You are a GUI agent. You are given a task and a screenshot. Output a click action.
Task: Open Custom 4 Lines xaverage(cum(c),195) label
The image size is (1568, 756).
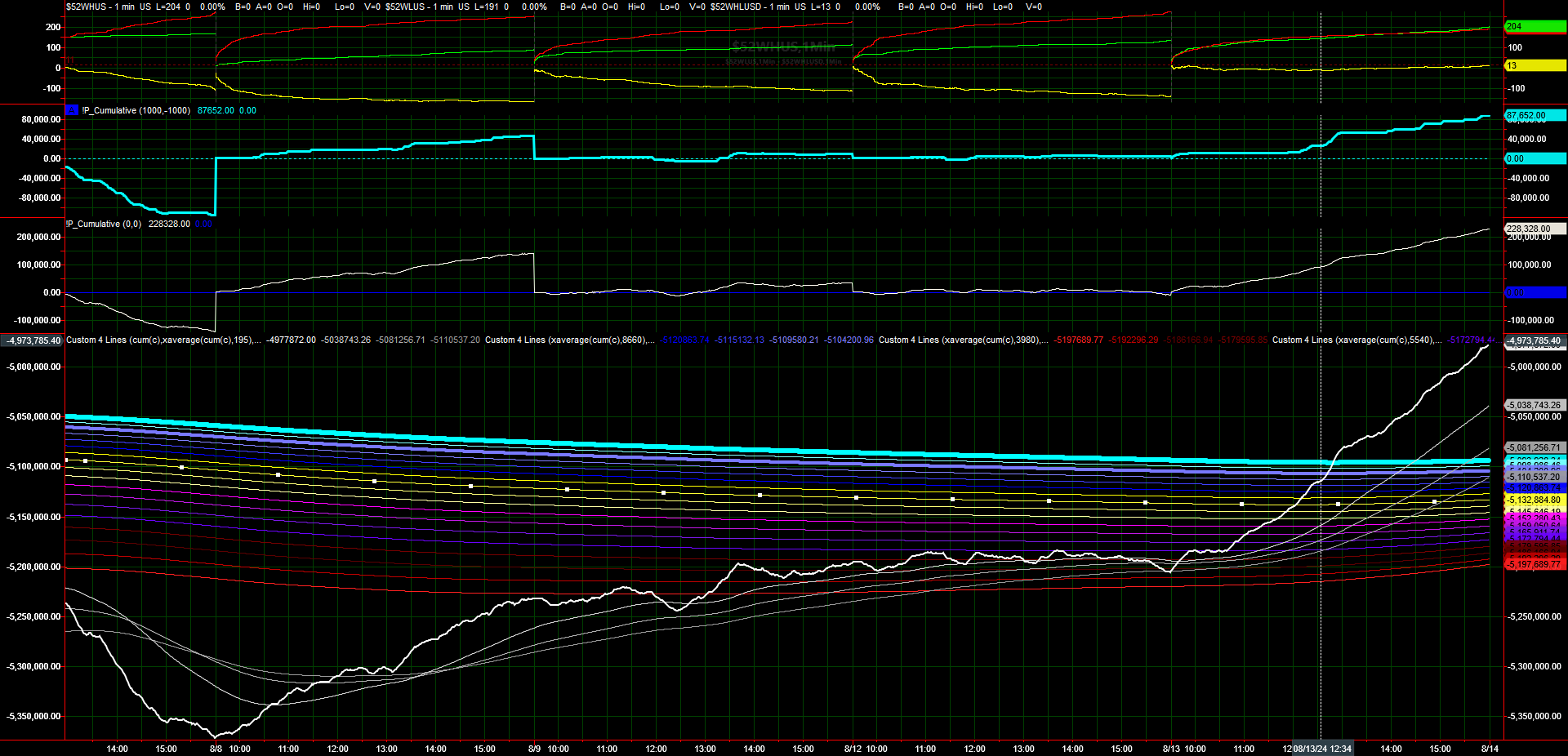click(x=163, y=340)
